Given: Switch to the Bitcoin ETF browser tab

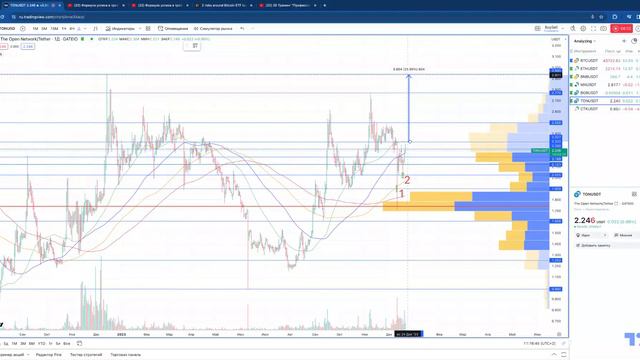Looking at the screenshot, I should pos(224,5).
